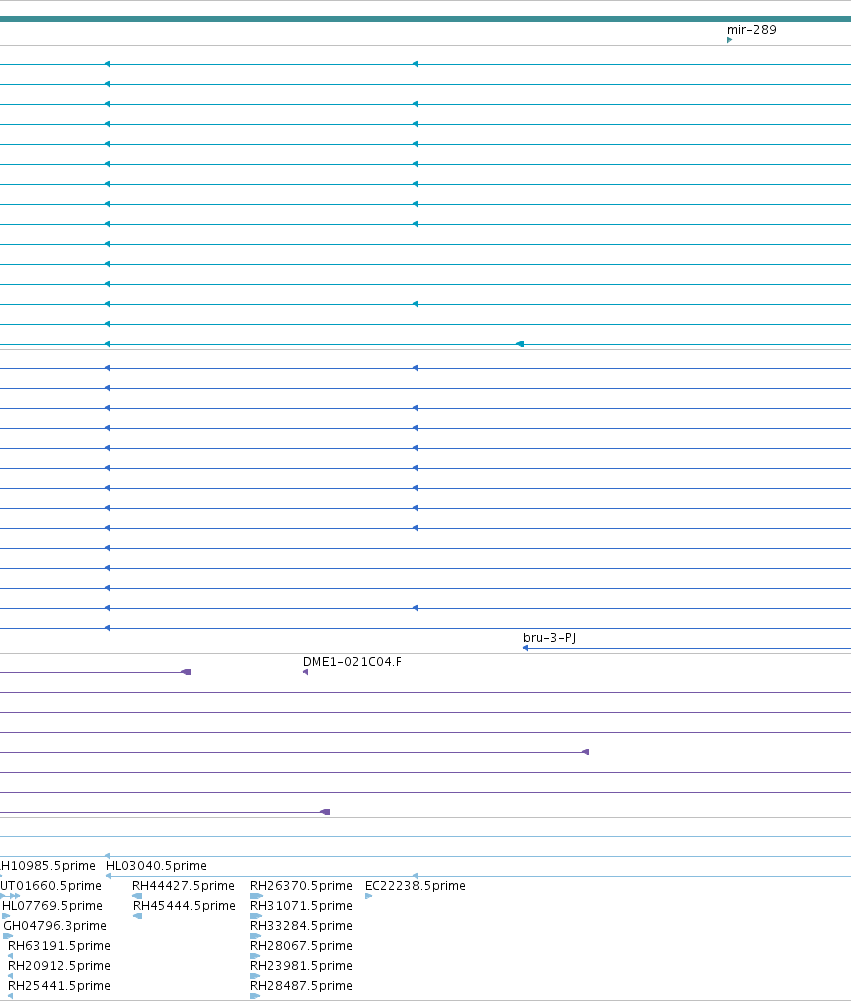This screenshot has width=851, height=1001.
Task: Select the RH25441.5prime label
Action: click(59, 985)
